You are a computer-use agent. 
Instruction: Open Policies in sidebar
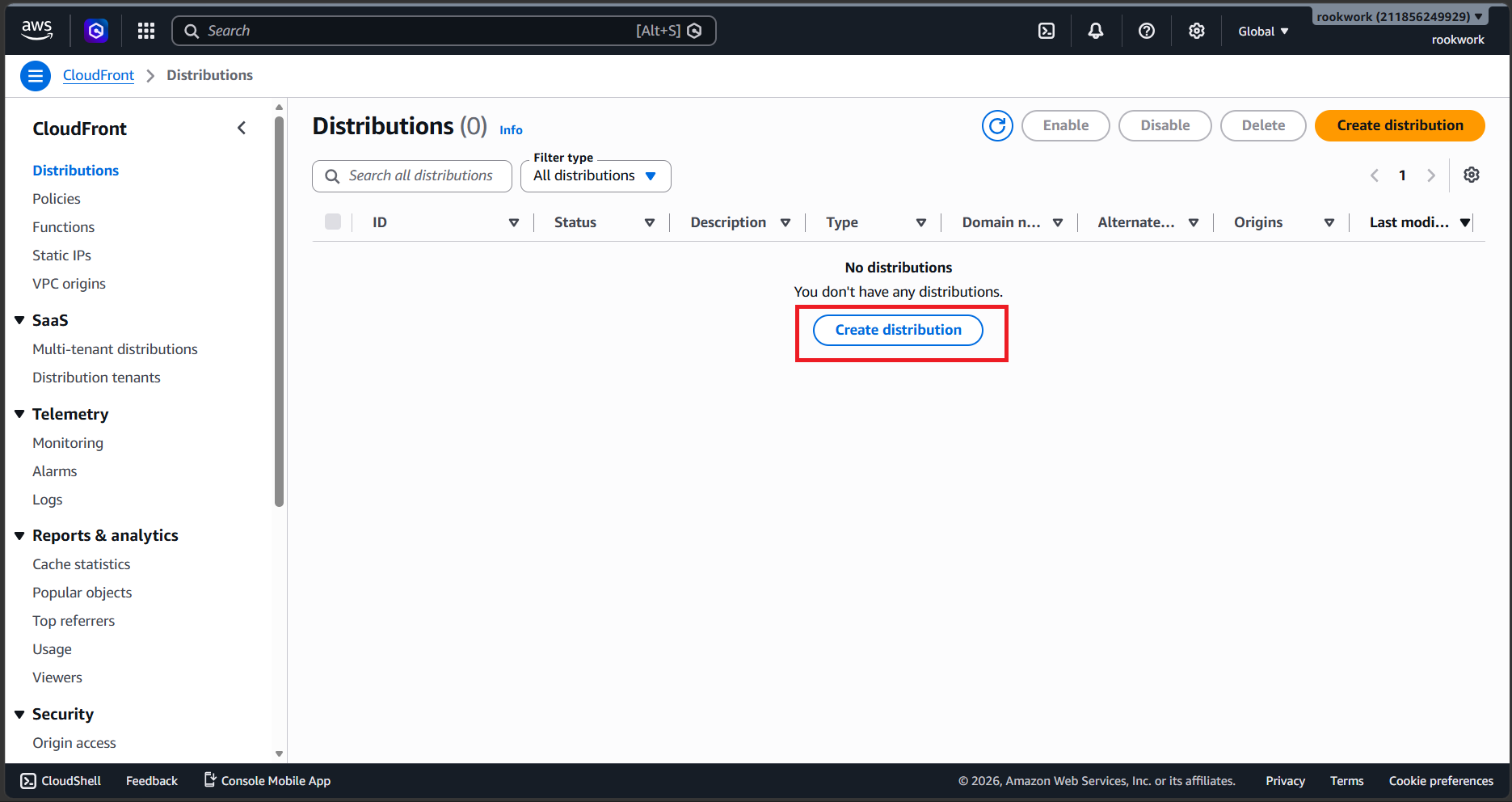[57, 199]
